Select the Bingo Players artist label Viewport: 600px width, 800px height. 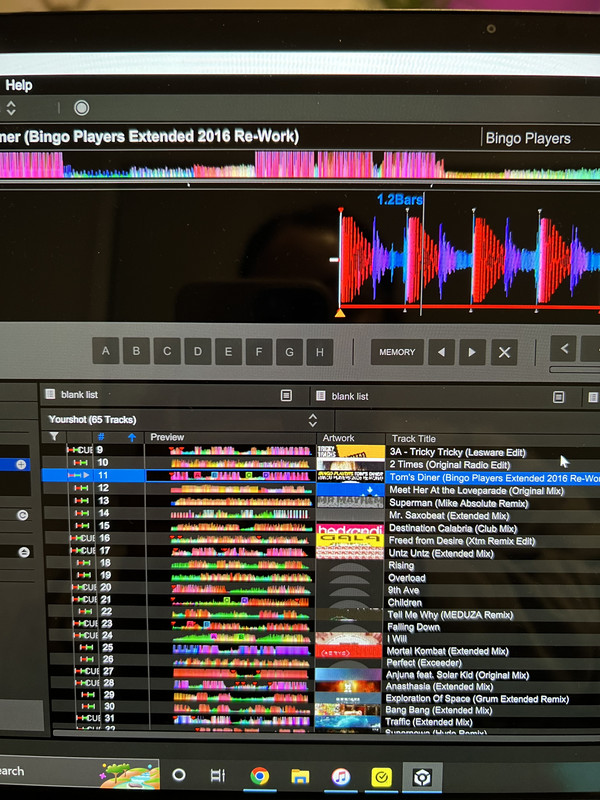[x=528, y=138]
